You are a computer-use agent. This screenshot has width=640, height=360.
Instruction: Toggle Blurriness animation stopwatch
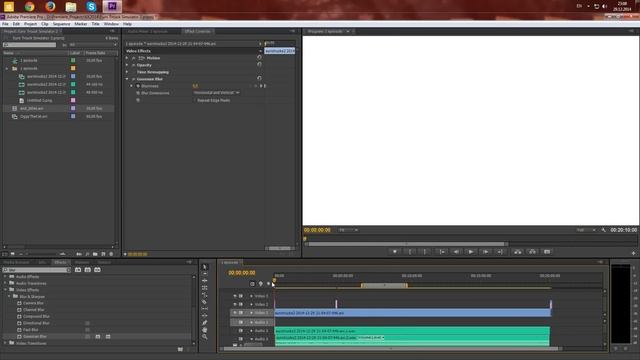(x=138, y=86)
